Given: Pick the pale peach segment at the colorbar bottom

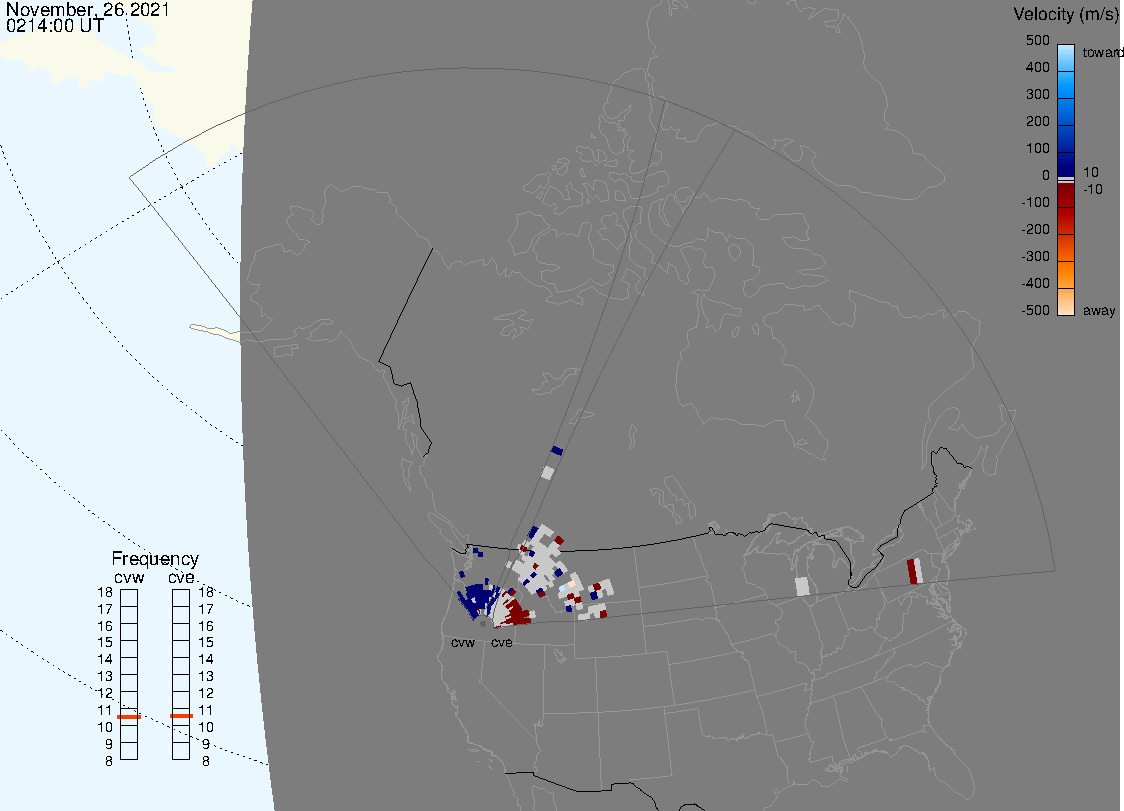Looking at the screenshot, I should [x=1066, y=302].
